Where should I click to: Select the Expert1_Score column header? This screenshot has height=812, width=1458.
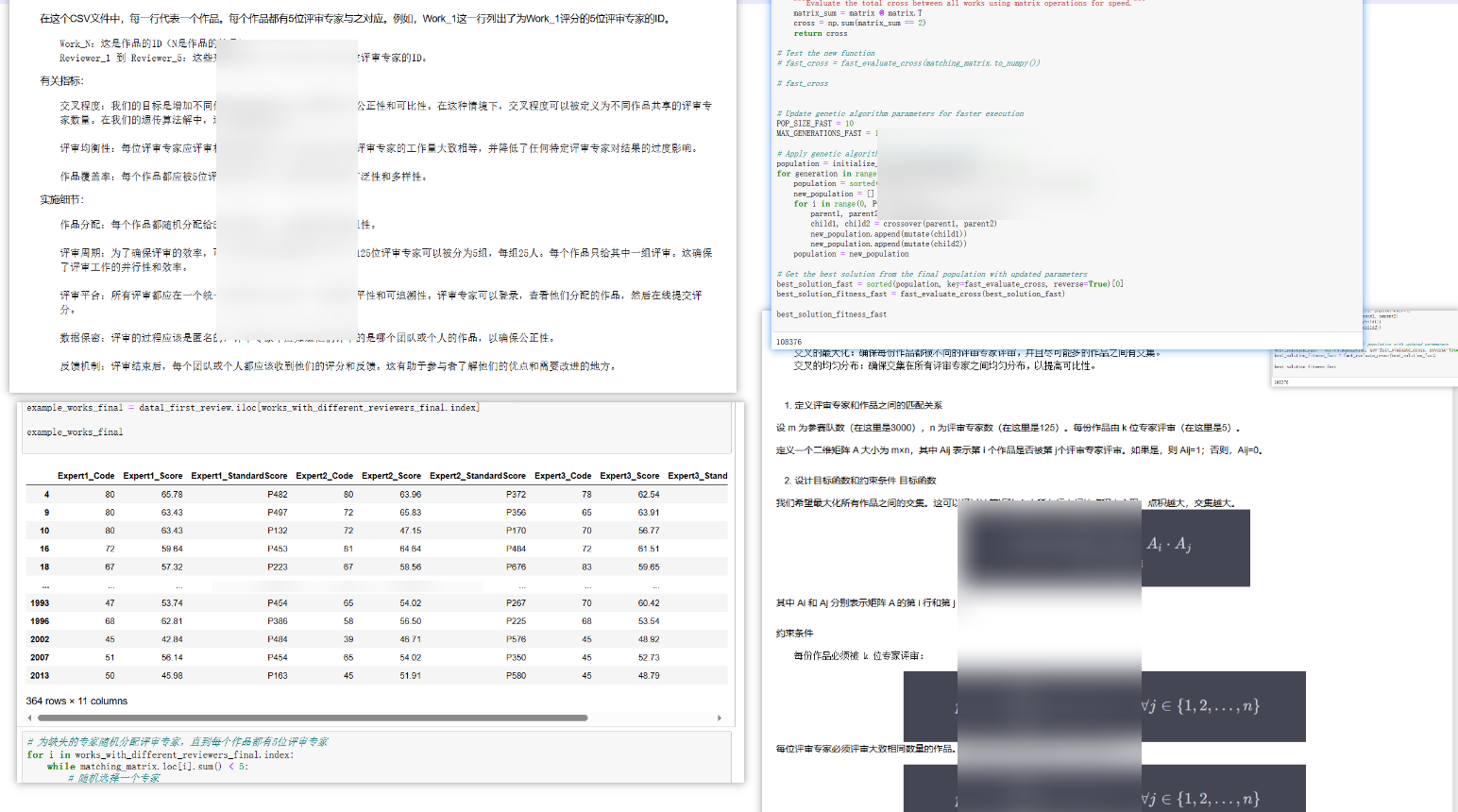click(153, 476)
